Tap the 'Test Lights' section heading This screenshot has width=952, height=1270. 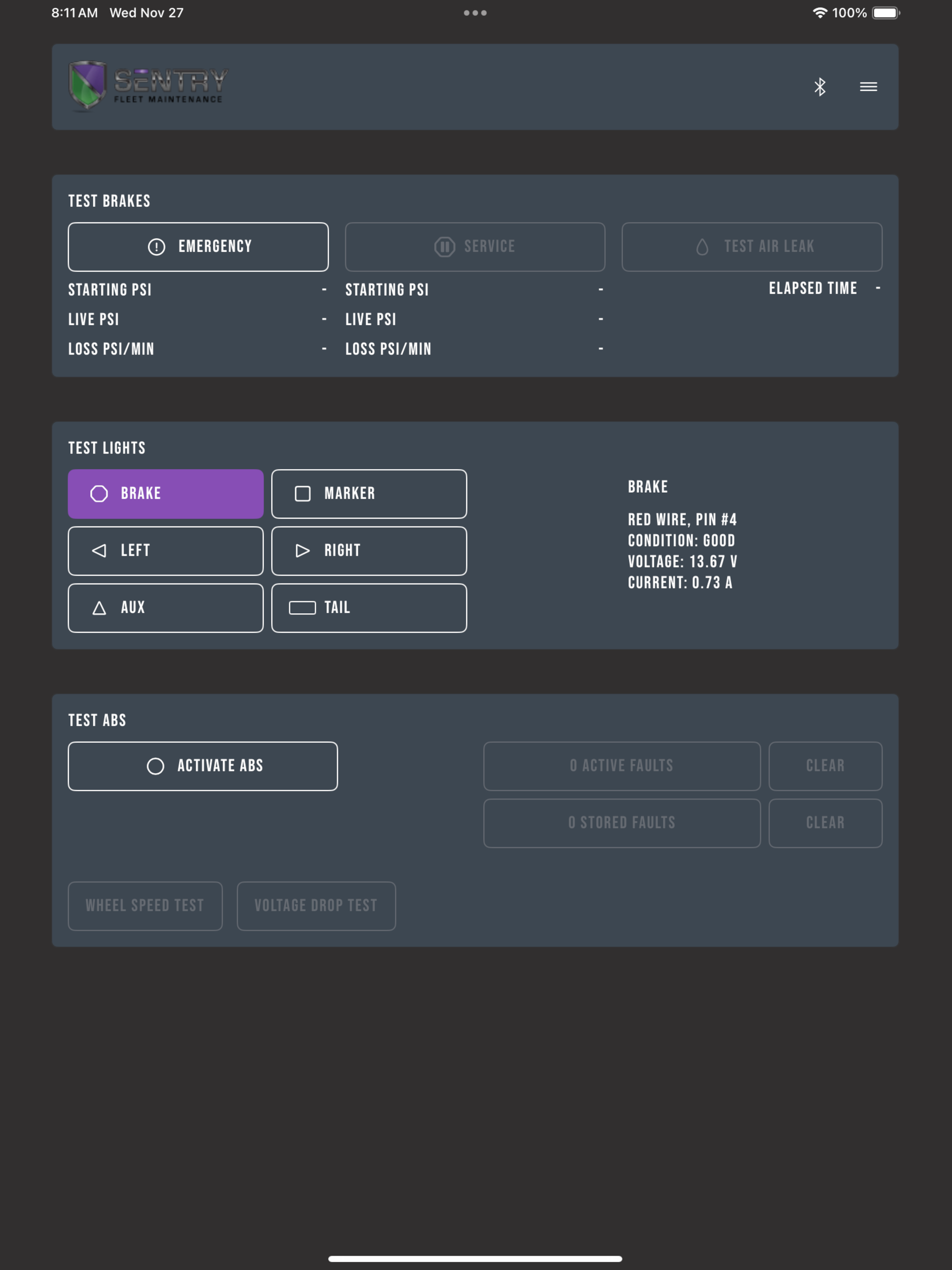[107, 448]
